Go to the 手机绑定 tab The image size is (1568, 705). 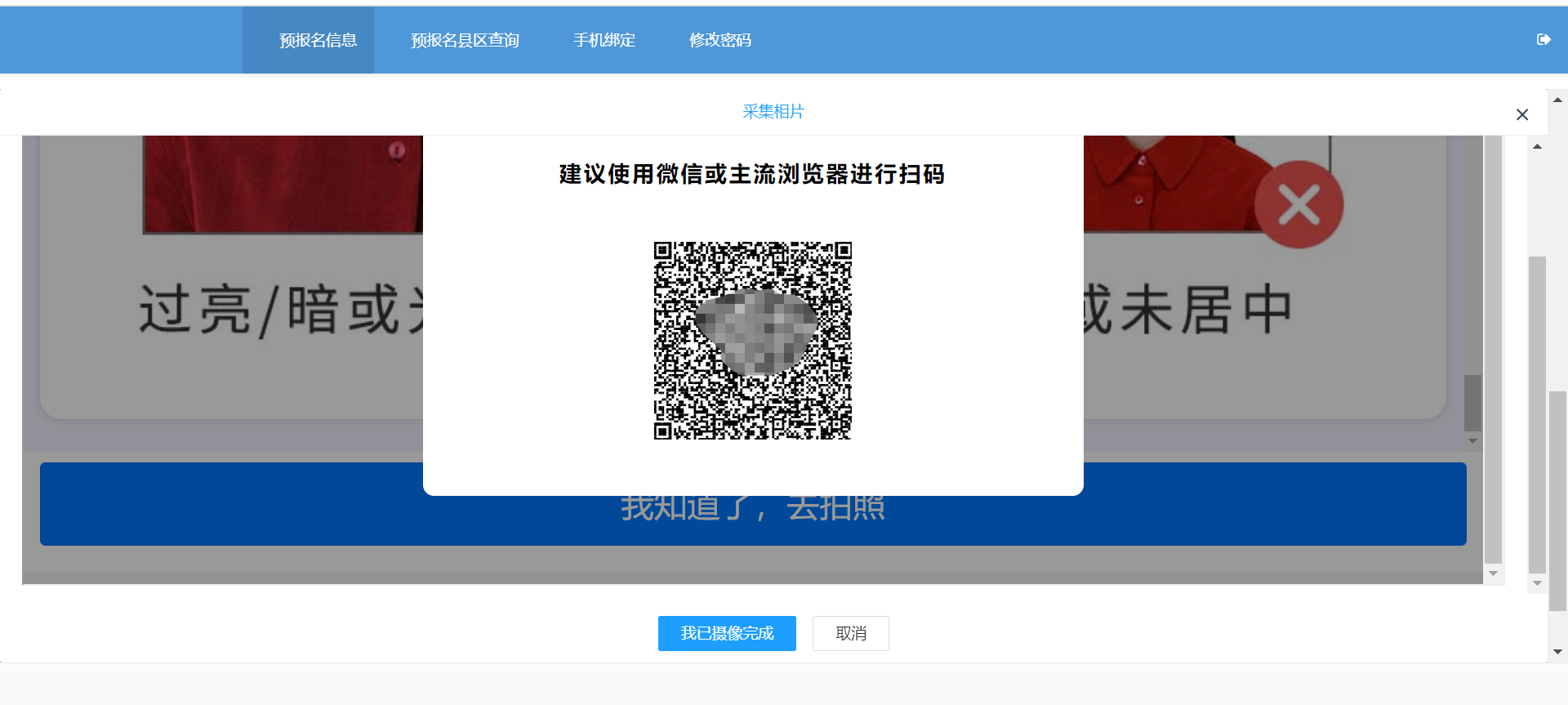tap(604, 40)
